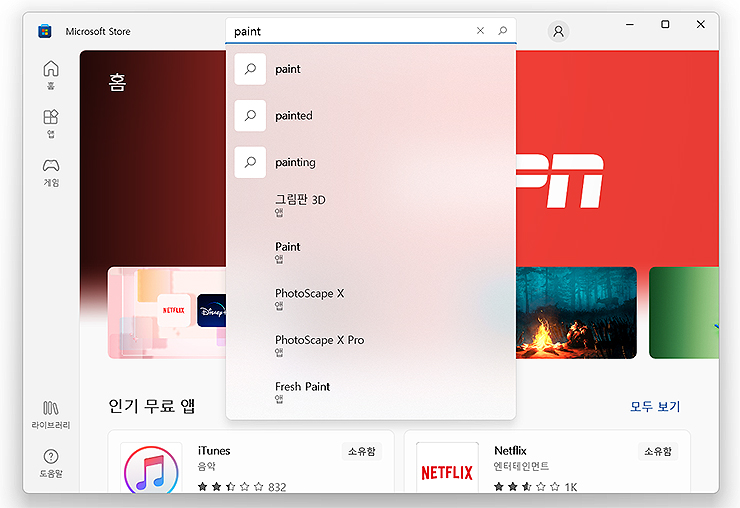The image size is (740, 508).
Task: Open the Netflix and Disney+ promo thumbnail
Action: pos(167,313)
